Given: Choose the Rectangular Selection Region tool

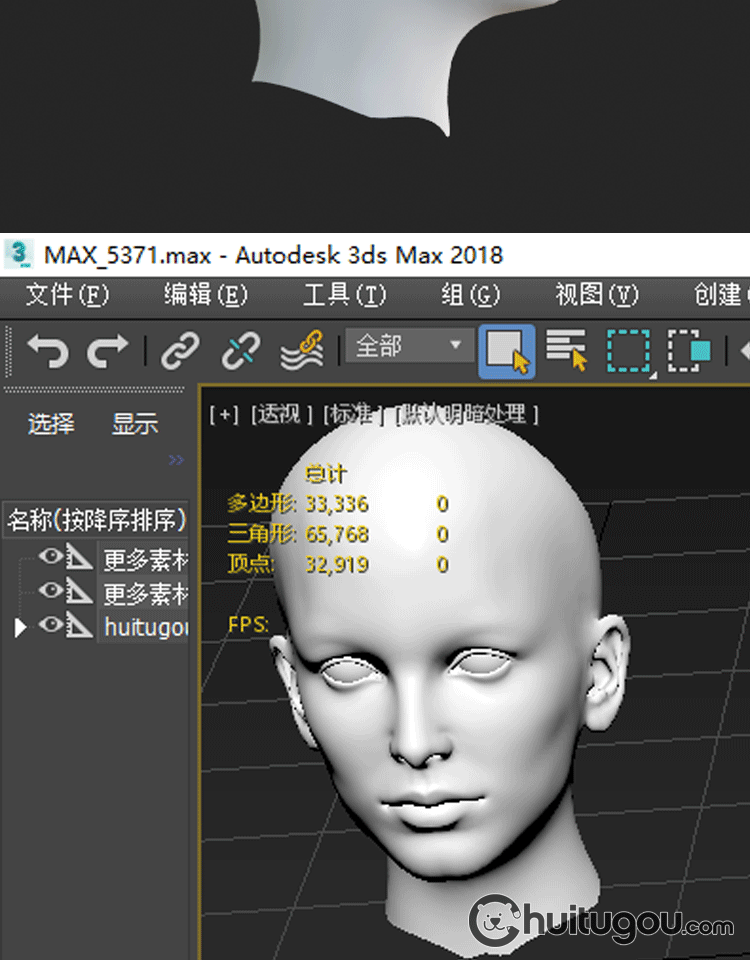Looking at the screenshot, I should (x=629, y=351).
